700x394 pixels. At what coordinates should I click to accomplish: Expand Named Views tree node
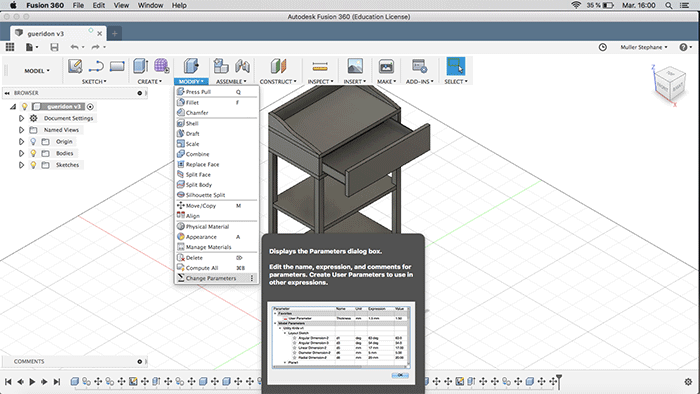click(x=21, y=130)
